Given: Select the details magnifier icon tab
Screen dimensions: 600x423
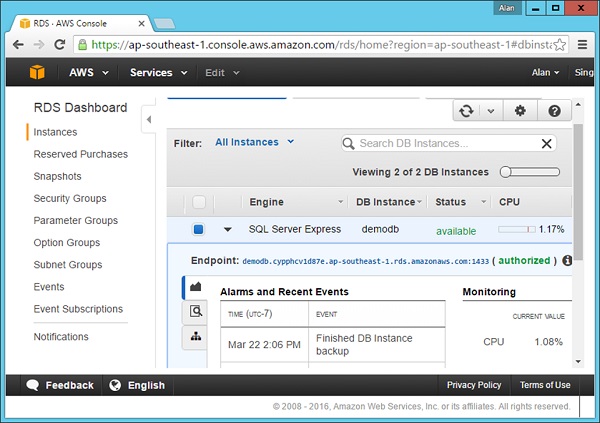Looking at the screenshot, I should click(x=194, y=312).
